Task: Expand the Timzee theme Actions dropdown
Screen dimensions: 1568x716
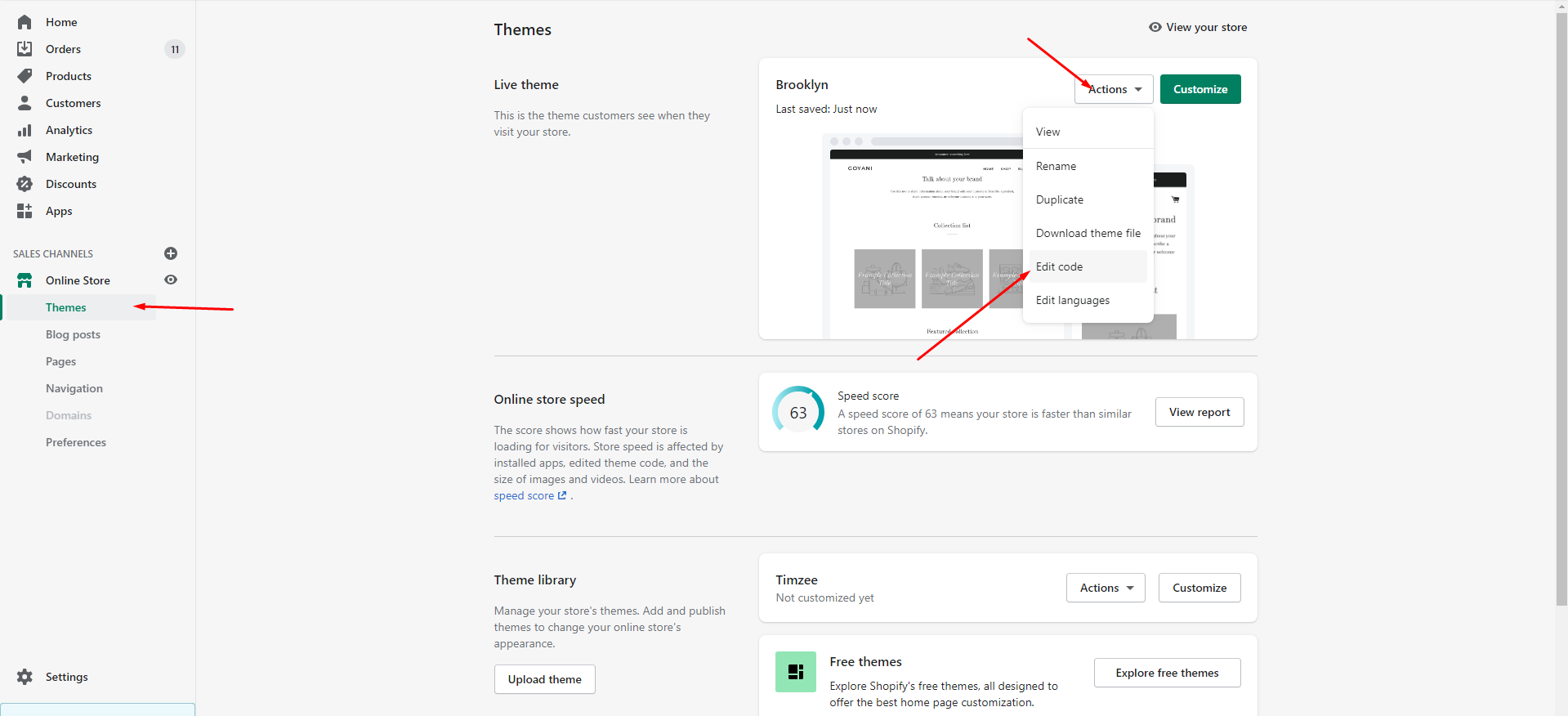Action: pos(1106,588)
